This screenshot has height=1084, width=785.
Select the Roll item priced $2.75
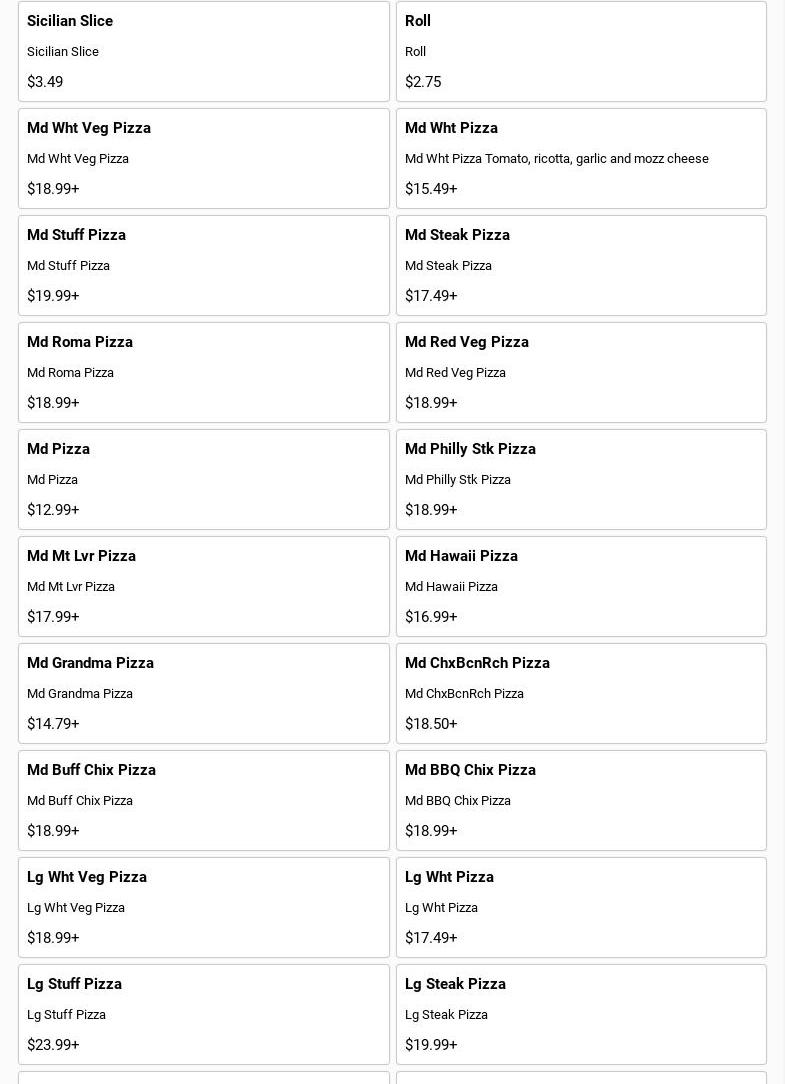click(x=581, y=51)
